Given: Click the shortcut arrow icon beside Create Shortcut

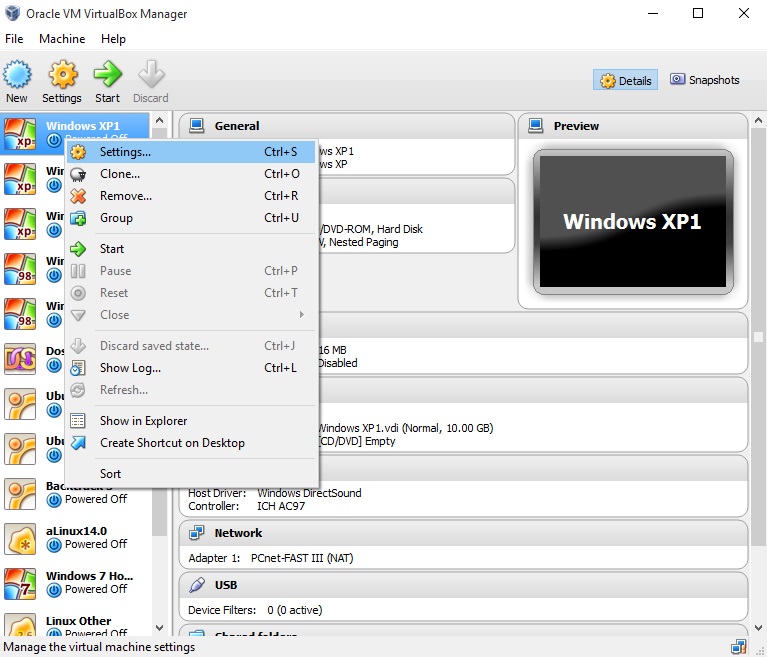Looking at the screenshot, I should (x=78, y=443).
